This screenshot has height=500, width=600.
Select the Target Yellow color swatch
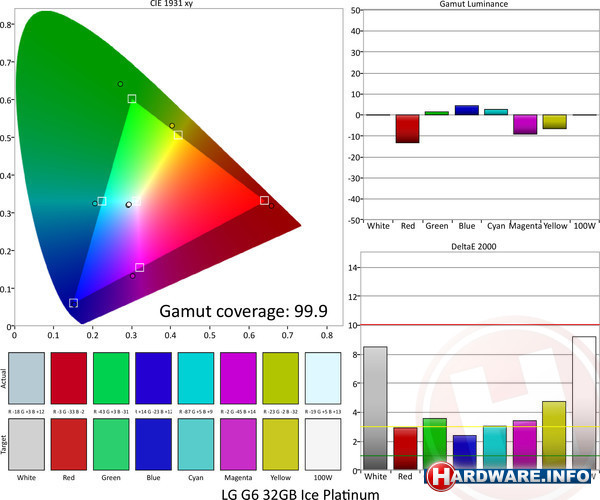coord(280,444)
